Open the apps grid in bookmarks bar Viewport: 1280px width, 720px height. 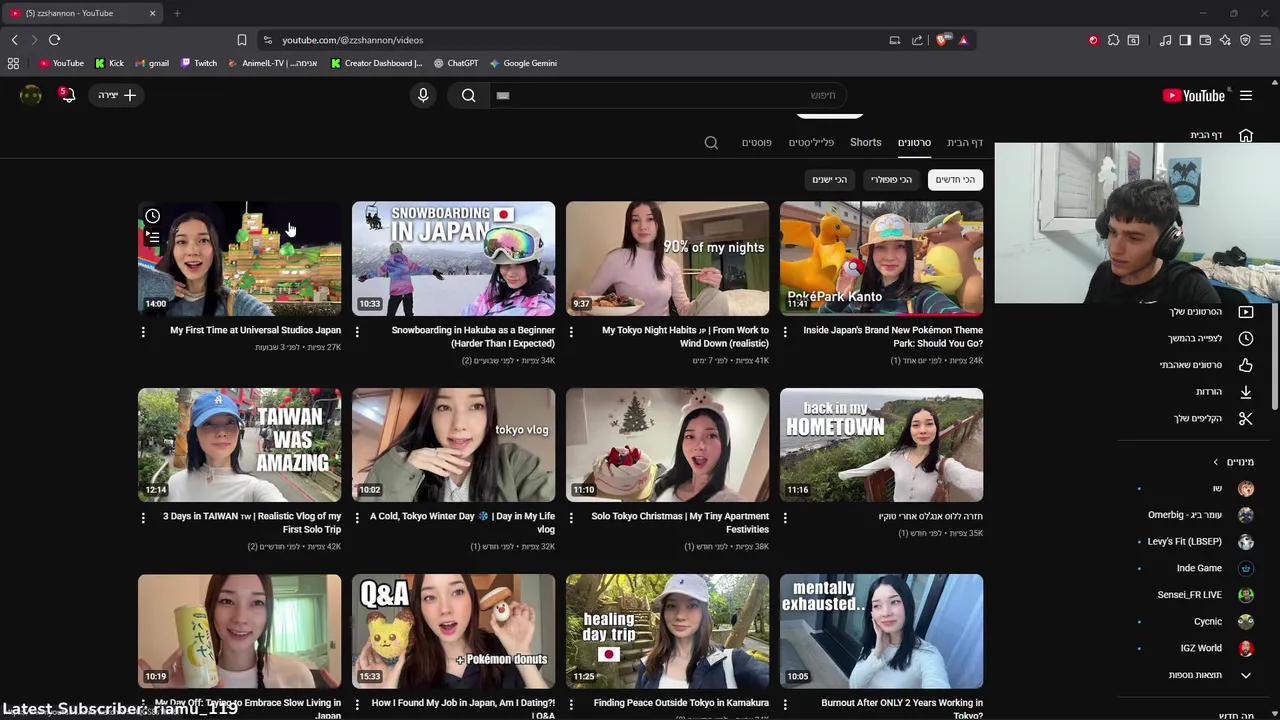coord(13,63)
